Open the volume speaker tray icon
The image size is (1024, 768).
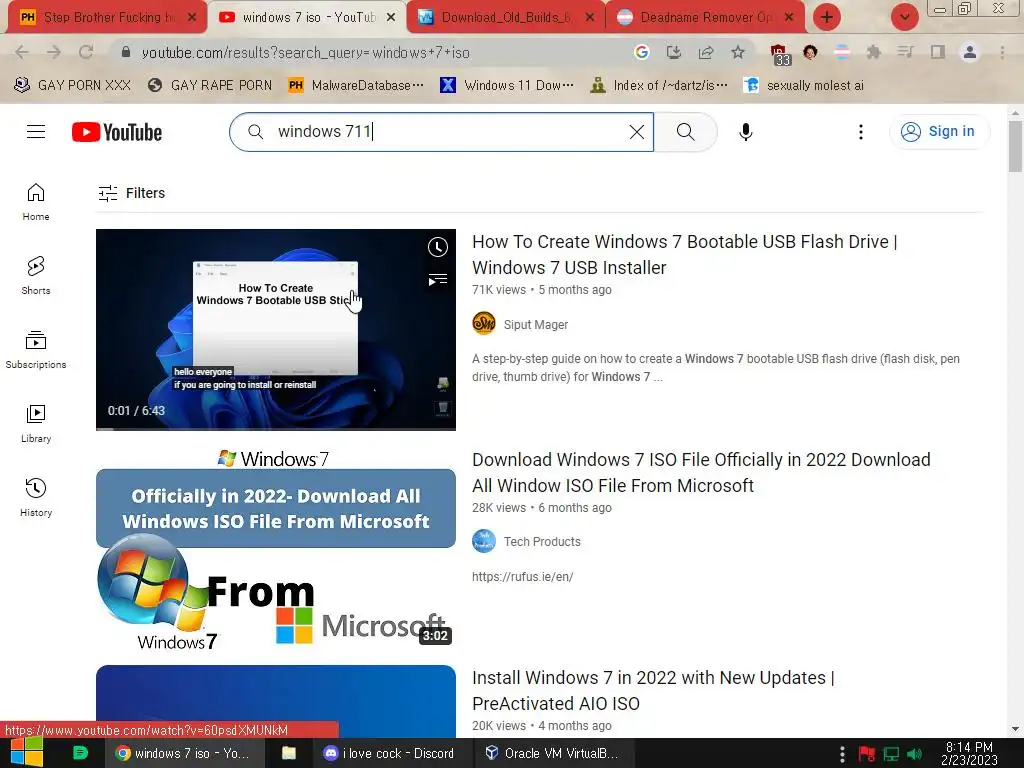(914, 754)
